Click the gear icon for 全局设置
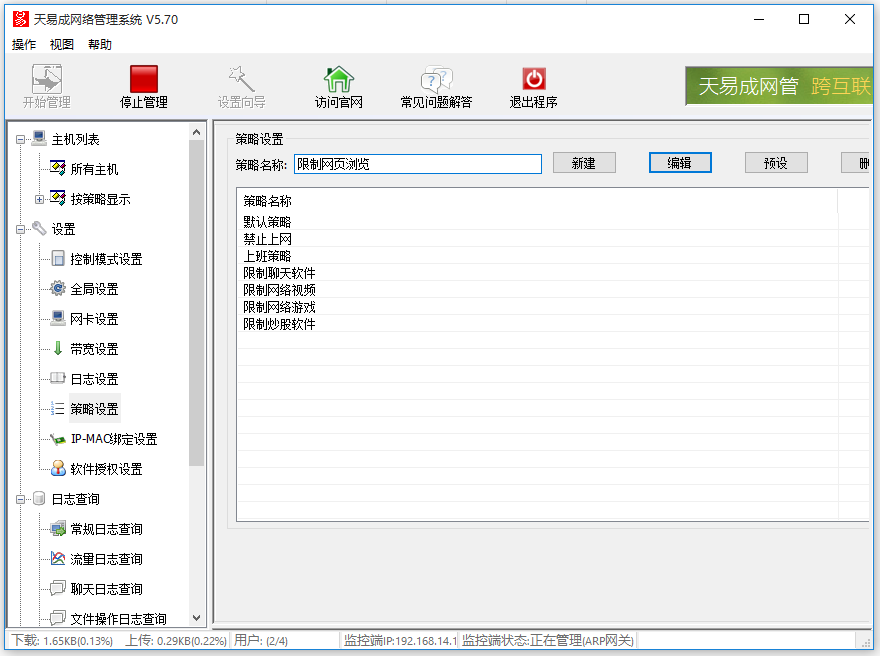Image resolution: width=880 pixels, height=656 pixels. (x=58, y=288)
